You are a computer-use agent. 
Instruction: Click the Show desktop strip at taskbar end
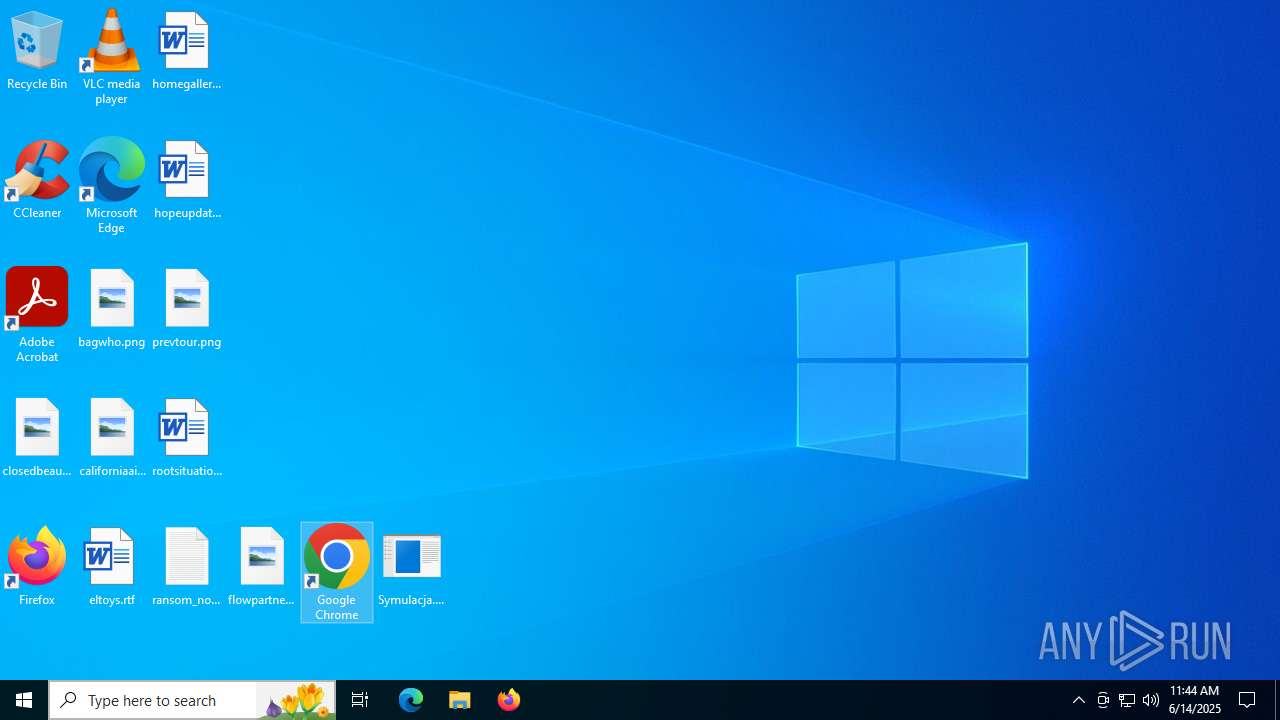pos(1277,700)
